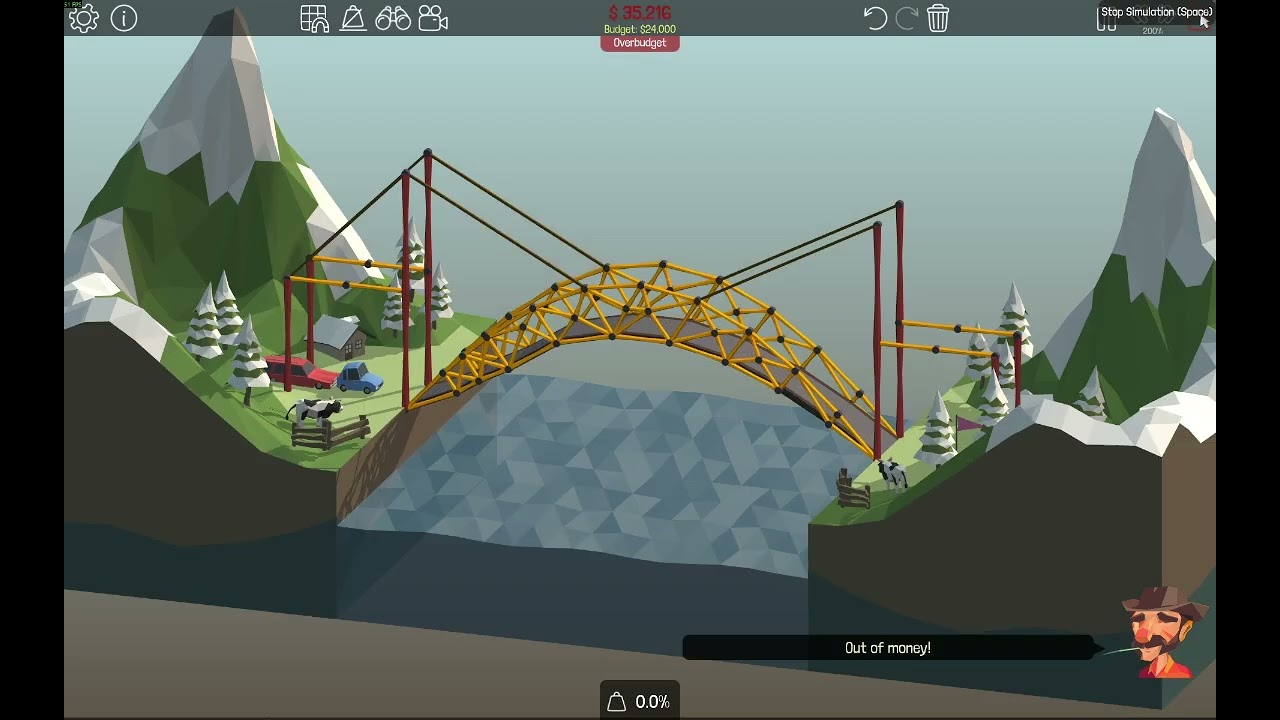This screenshot has height=720, width=1280.
Task: Click the cowboy hat character avatar
Action: (1164, 633)
